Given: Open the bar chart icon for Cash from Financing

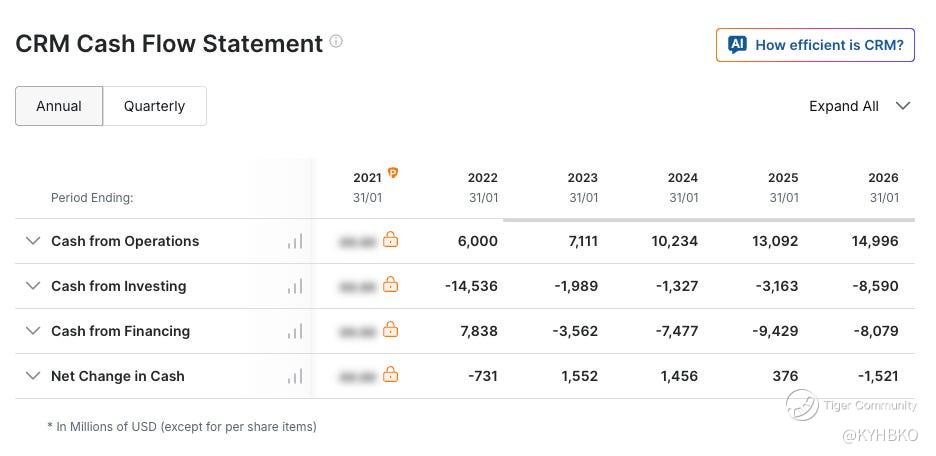Looking at the screenshot, I should click(x=295, y=331).
